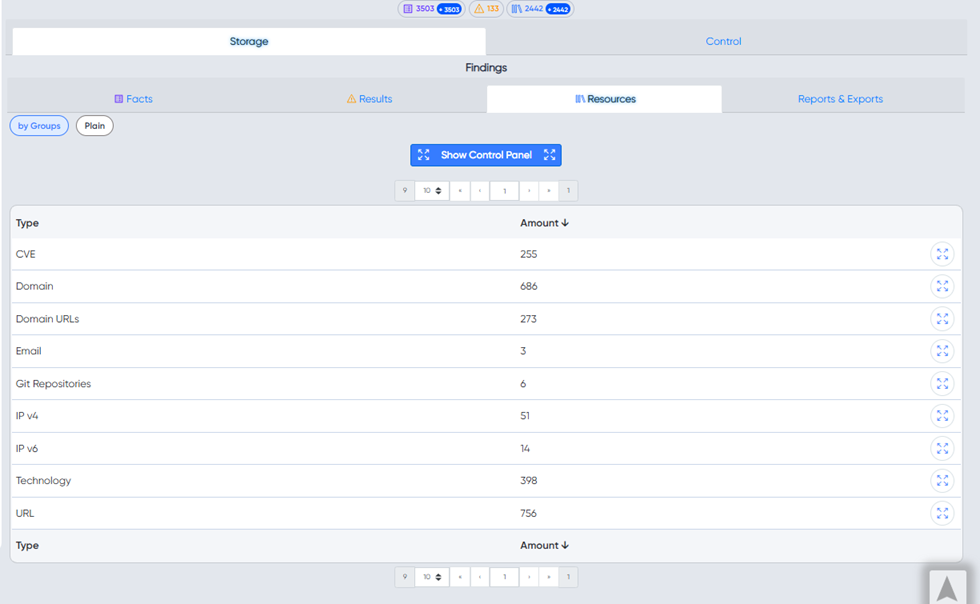The image size is (980, 604).
Task: Click the facts counter badge 3503
Action: pos(431,9)
